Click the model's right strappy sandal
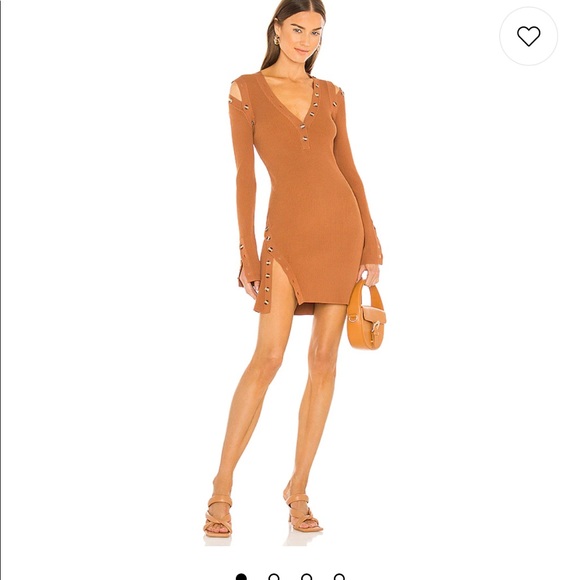 [218, 516]
